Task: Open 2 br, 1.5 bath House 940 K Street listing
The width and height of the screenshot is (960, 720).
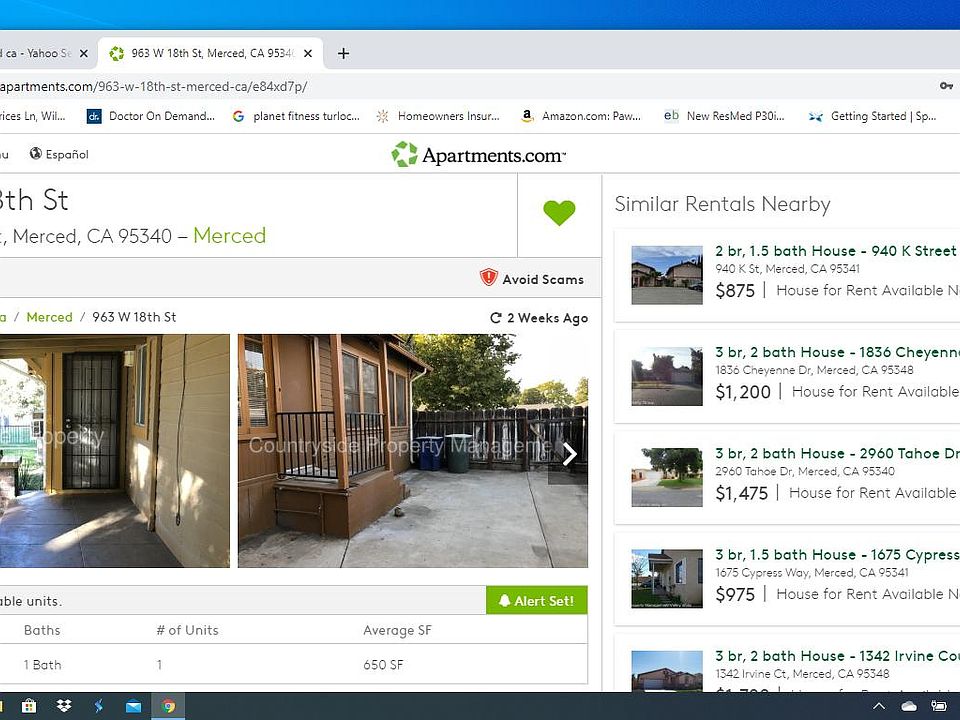Action: click(836, 251)
